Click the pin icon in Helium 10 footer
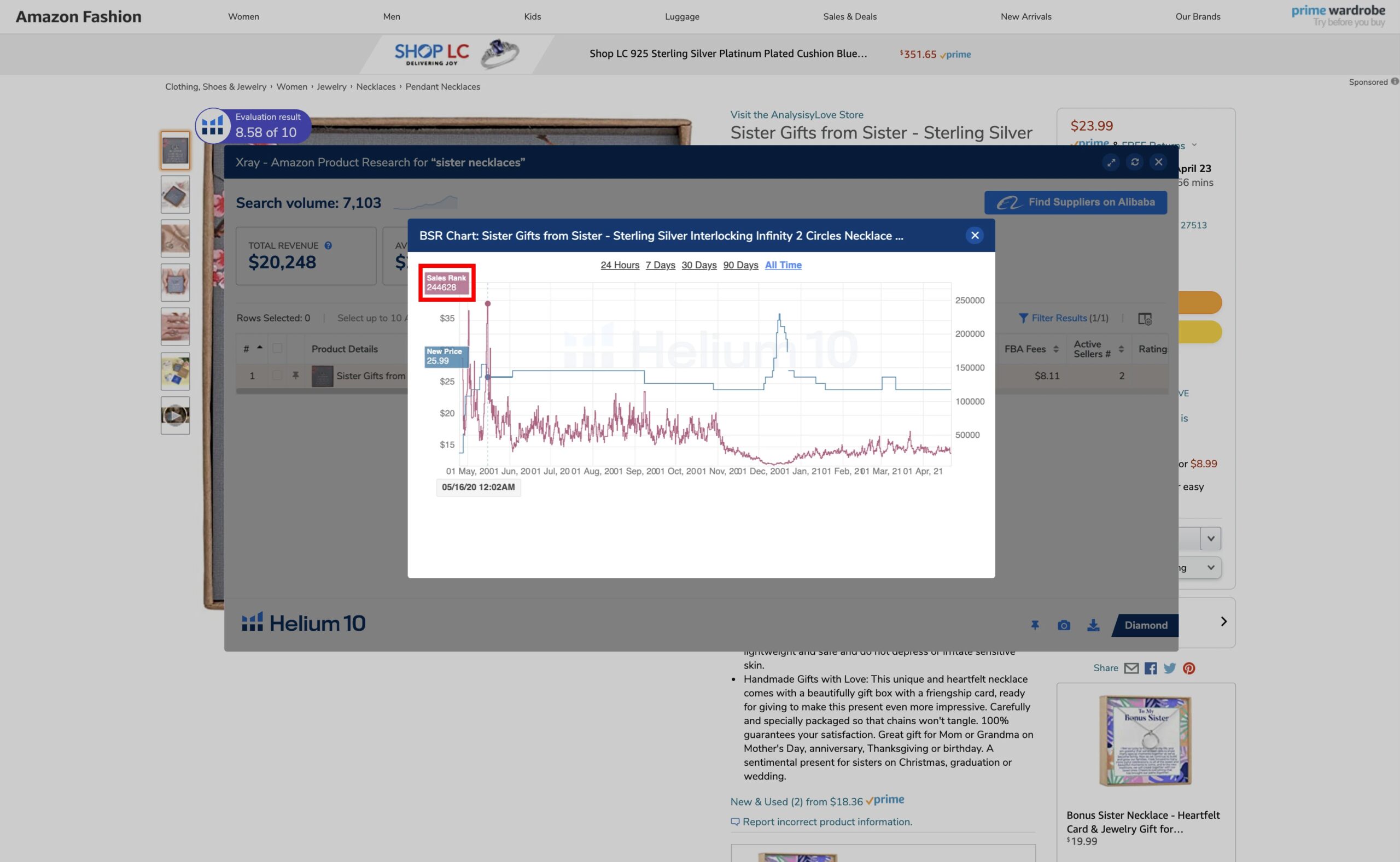This screenshot has width=1400, height=862. (1035, 625)
